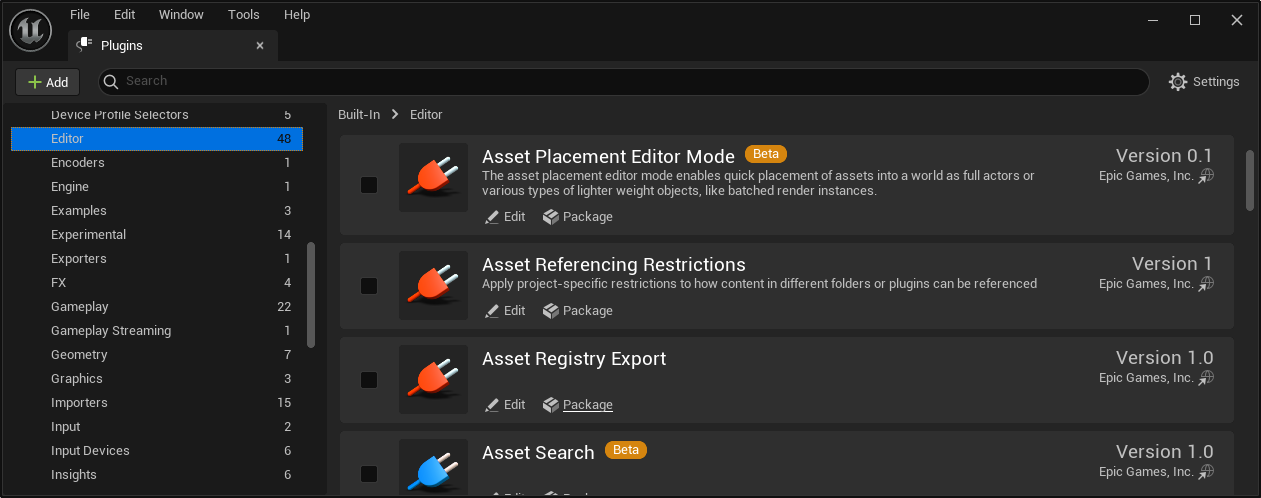Image resolution: width=1261 pixels, height=498 pixels.
Task: Open the File menu
Action: [x=80, y=15]
